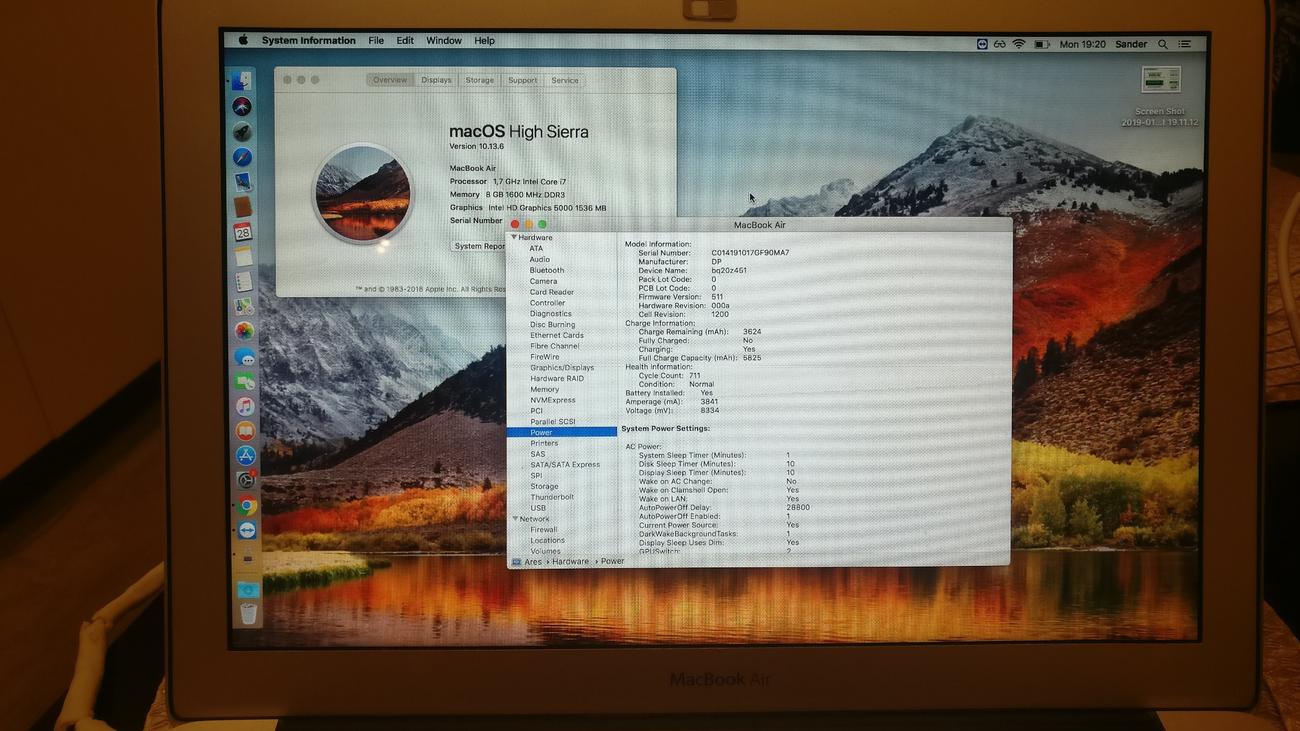Launch Google Chrome from the Dock
Screen dimensions: 1300x731
(246, 506)
